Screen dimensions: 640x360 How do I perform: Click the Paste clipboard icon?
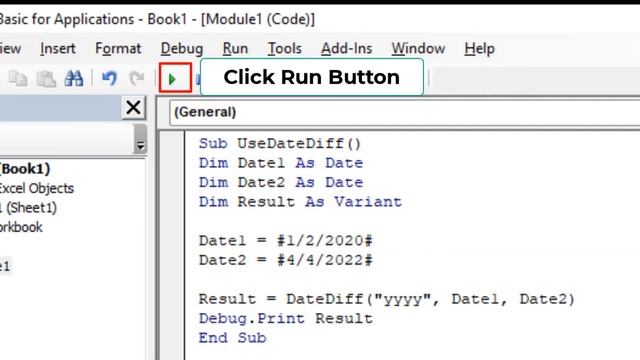pos(46,78)
